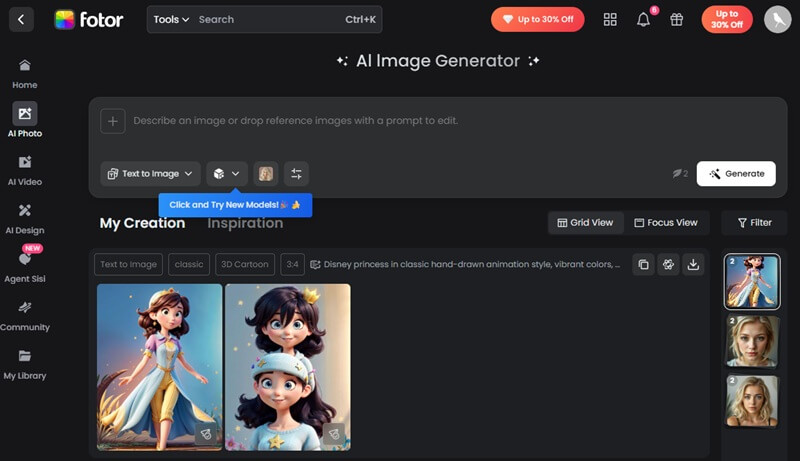Switch to Focus View

tap(666, 223)
